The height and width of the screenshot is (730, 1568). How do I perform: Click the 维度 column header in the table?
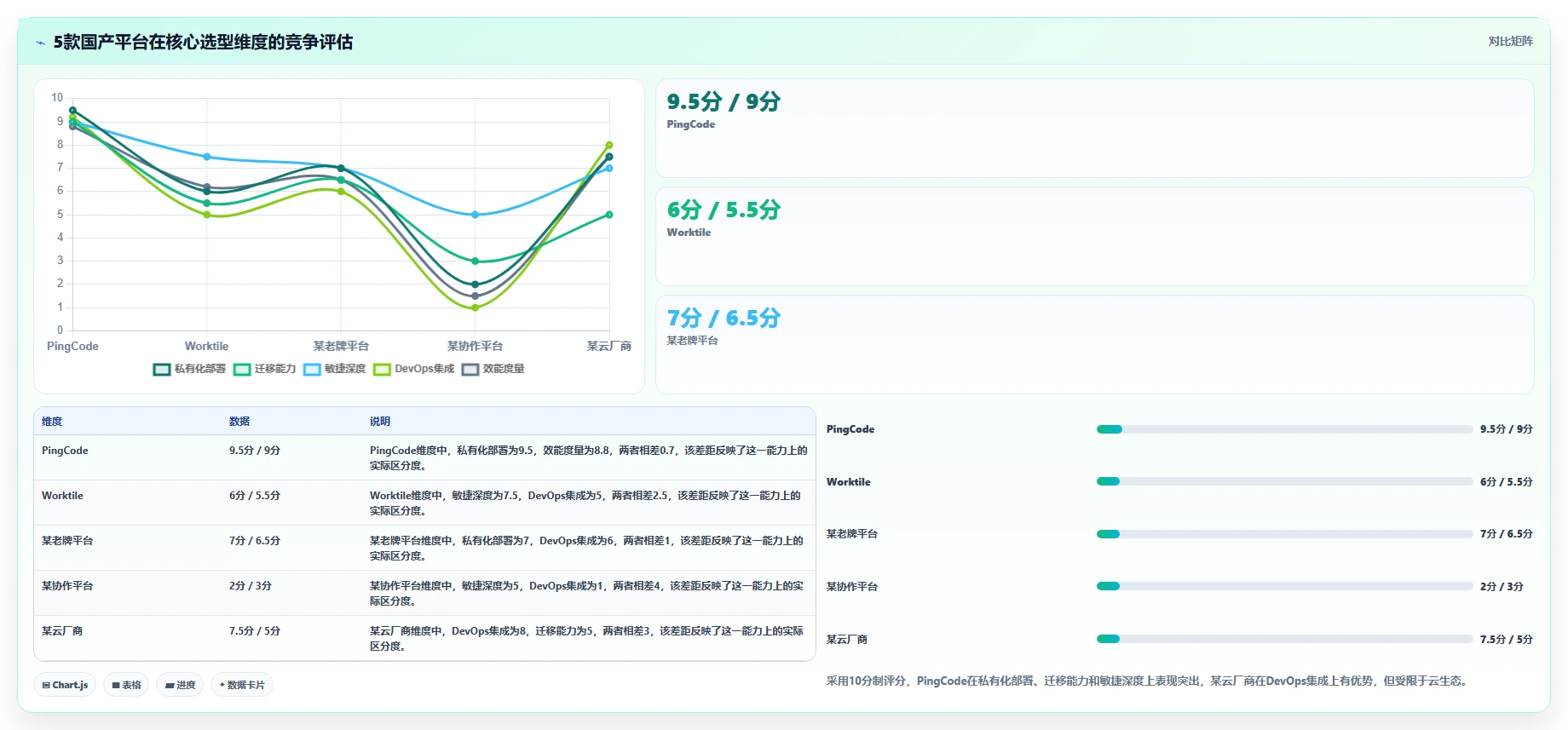52,422
